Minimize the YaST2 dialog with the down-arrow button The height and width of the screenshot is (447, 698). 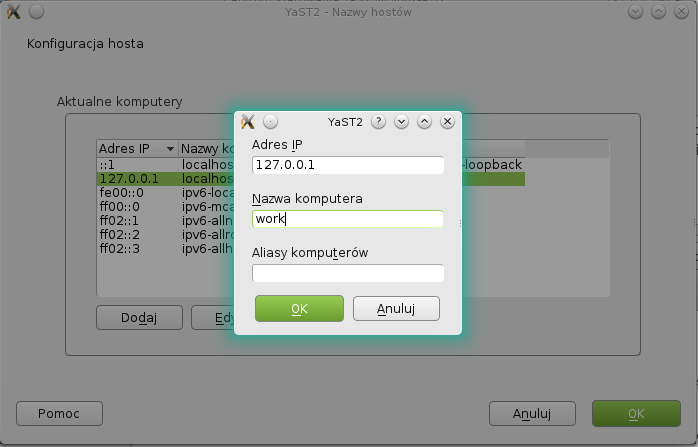402,122
